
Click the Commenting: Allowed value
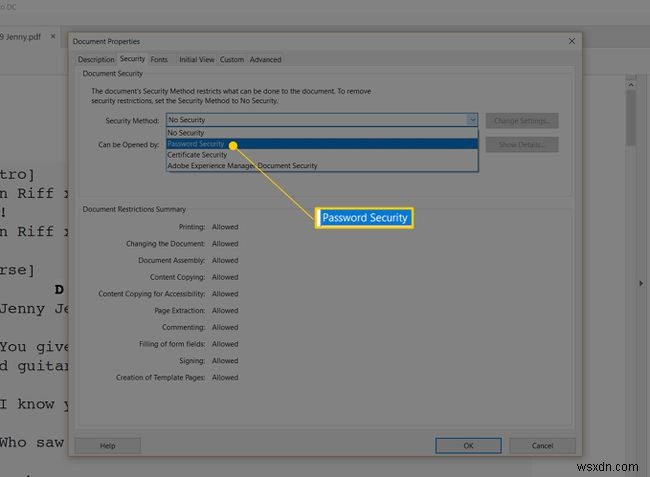click(x=225, y=327)
